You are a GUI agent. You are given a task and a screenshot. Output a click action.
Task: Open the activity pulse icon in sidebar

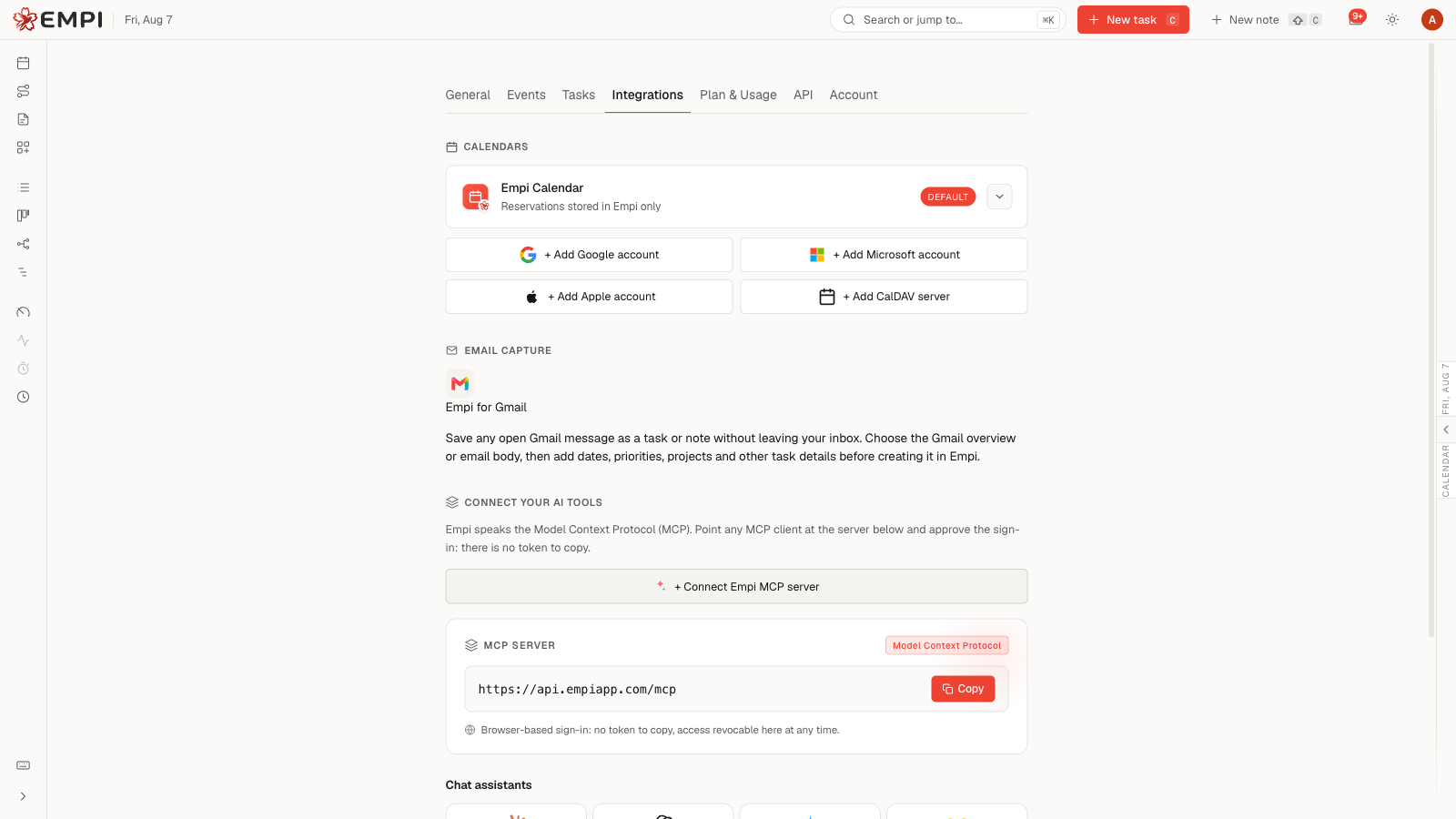click(24, 340)
